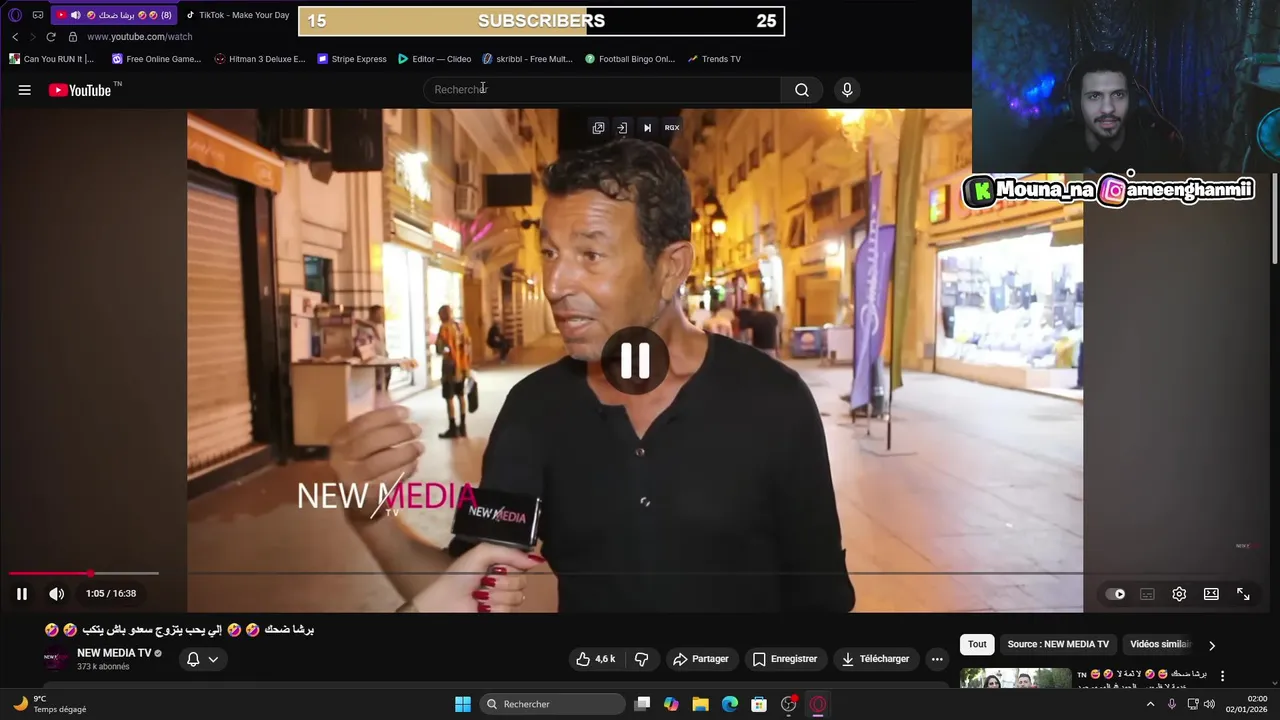The width and height of the screenshot is (1280, 720).
Task: Open NEW MEDIA TV channel avatar
Action: point(55,659)
